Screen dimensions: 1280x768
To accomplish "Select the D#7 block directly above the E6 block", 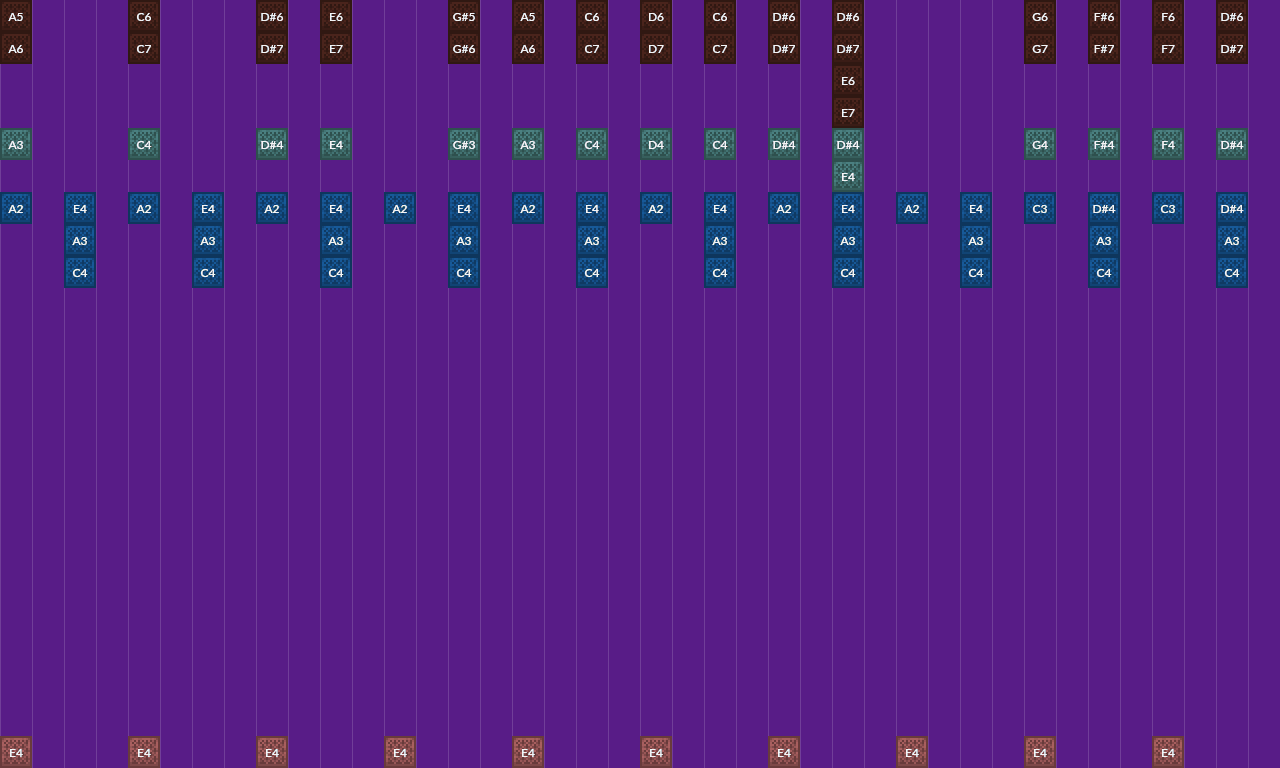I will tap(848, 48).
